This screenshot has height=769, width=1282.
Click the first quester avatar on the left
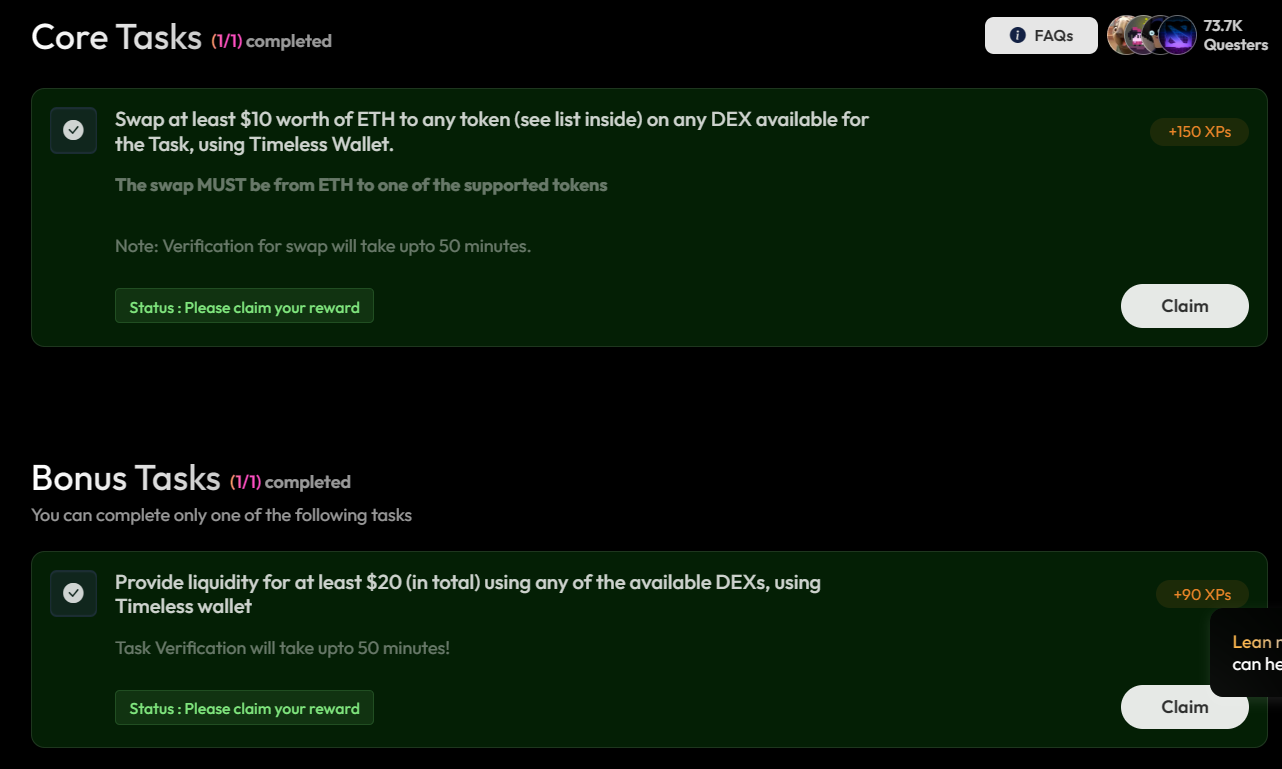1119,36
